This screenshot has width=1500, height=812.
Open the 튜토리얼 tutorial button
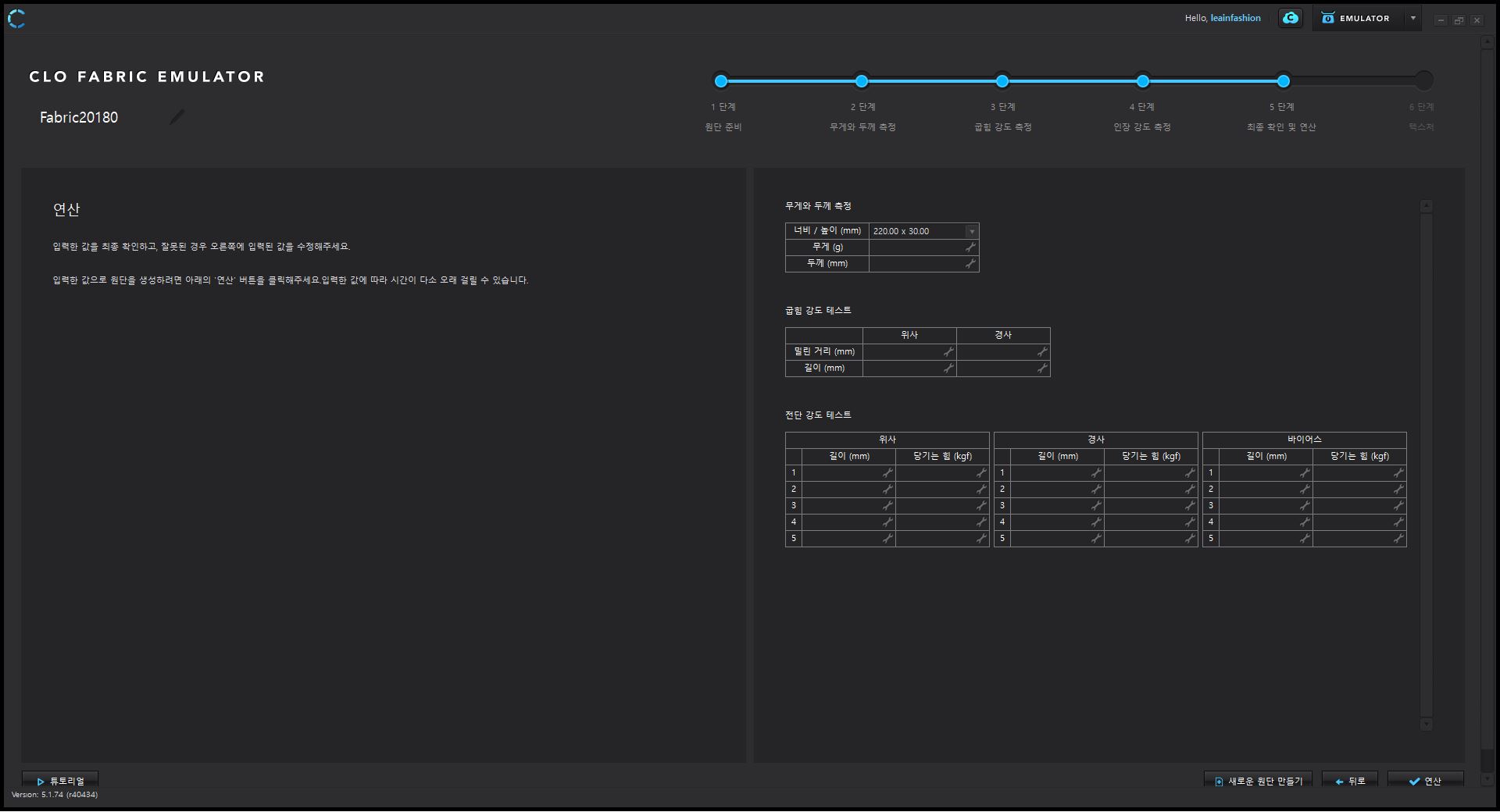(x=60, y=781)
